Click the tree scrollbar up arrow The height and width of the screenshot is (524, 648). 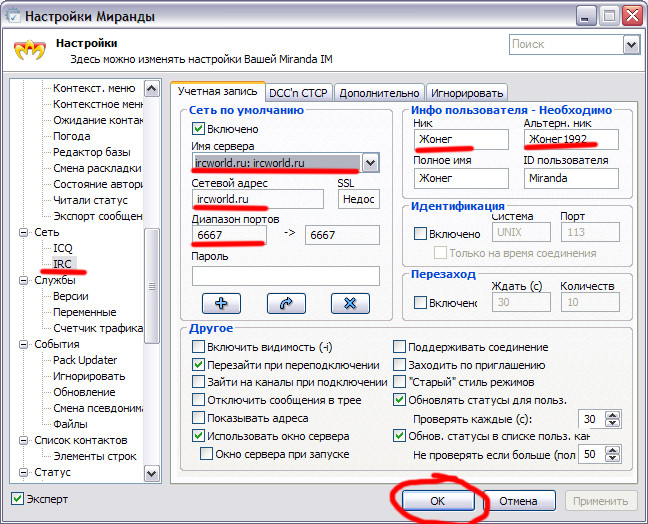[152, 88]
